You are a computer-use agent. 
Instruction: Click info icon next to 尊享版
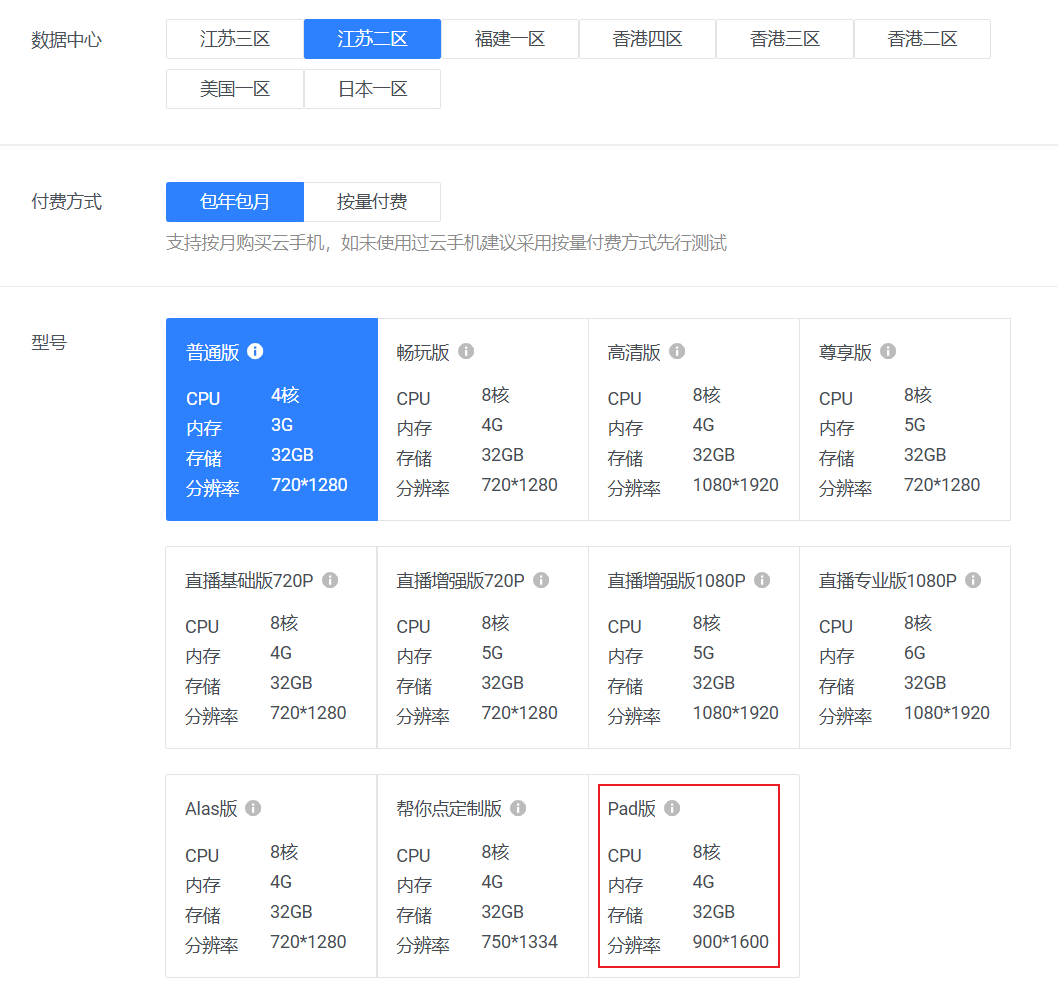888,352
